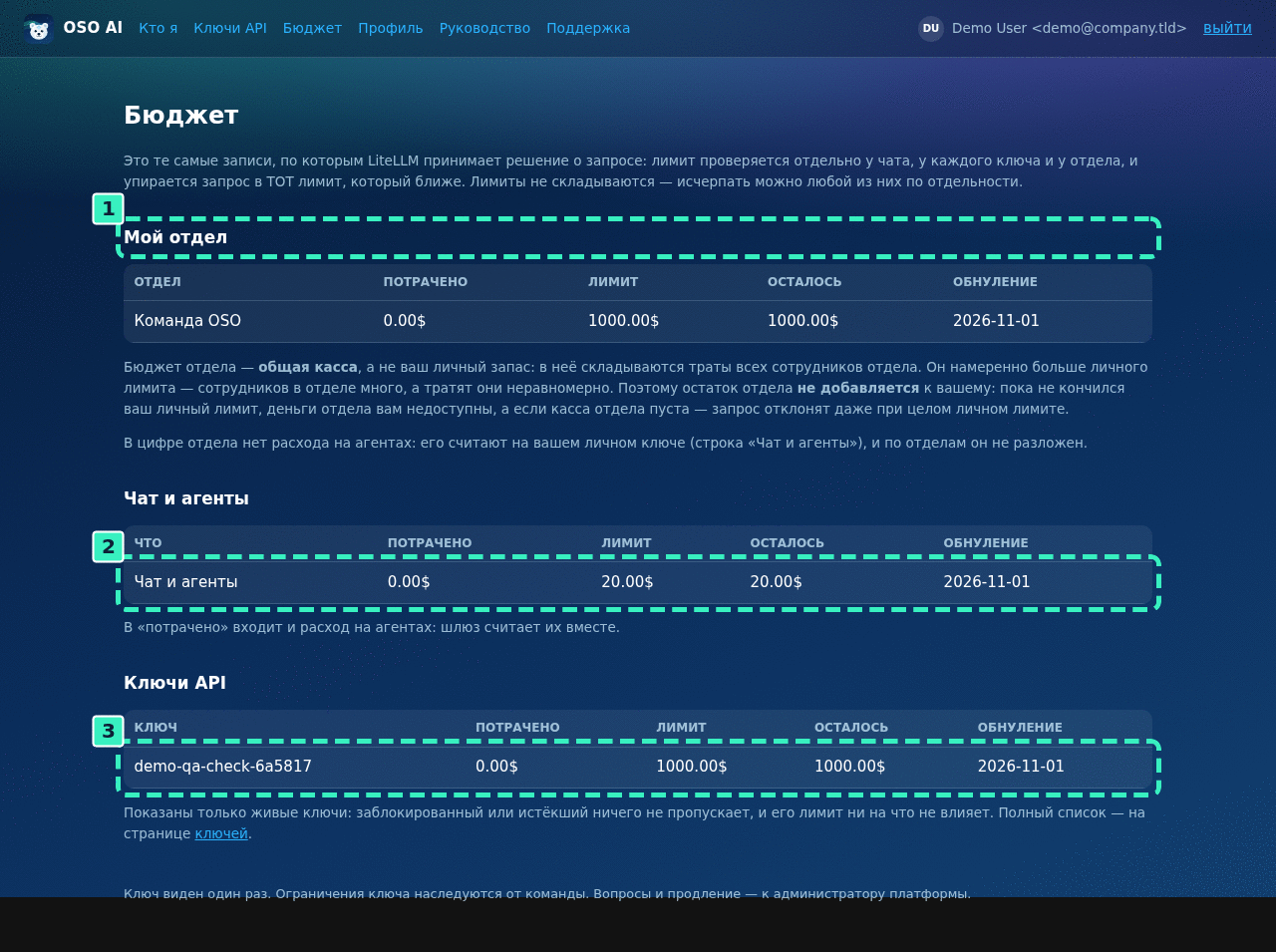Click the bold phrase «не добавляется»
Screen dimensions: 1276x952
[x=858, y=388]
